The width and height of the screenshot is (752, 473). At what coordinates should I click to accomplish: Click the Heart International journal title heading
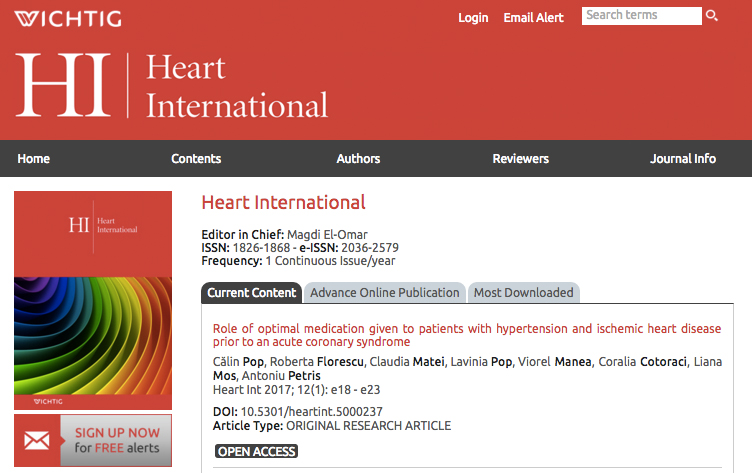click(283, 203)
